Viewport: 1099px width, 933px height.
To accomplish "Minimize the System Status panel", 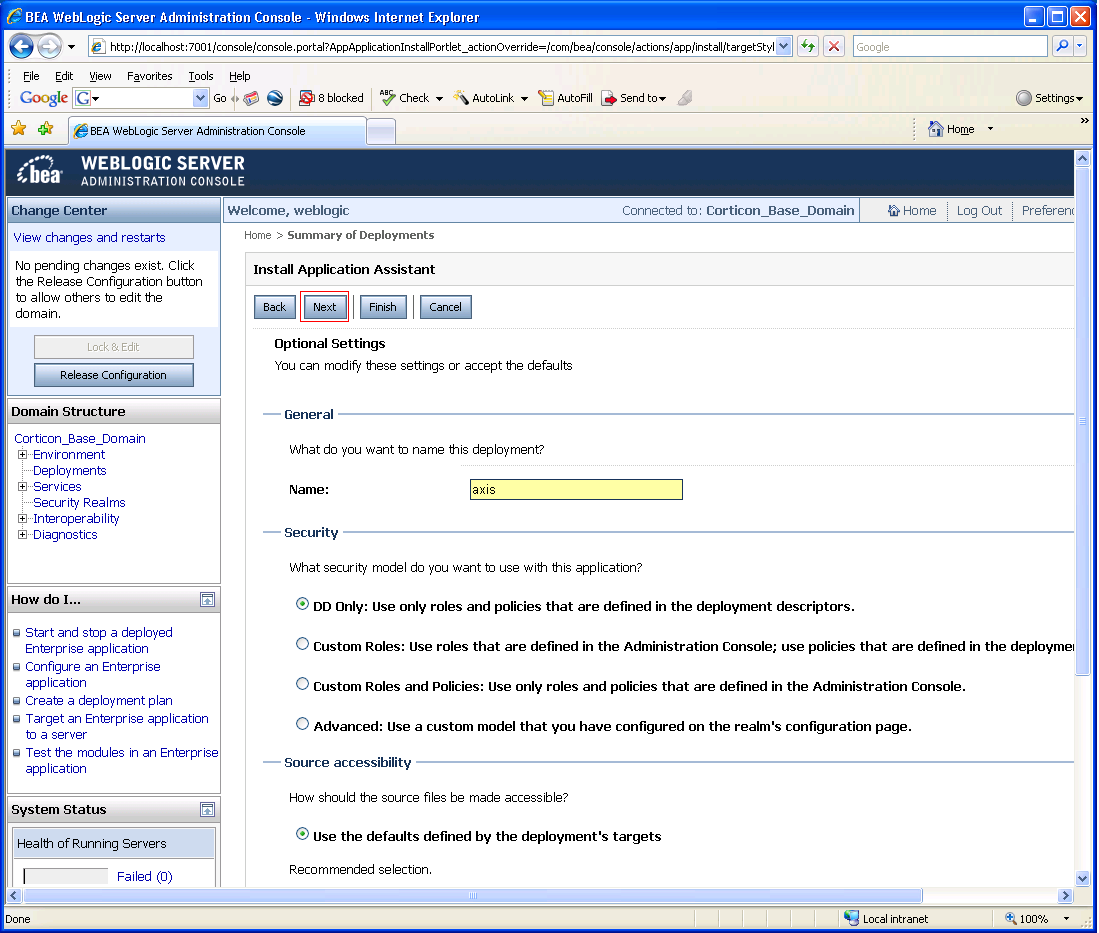I will click(x=207, y=810).
